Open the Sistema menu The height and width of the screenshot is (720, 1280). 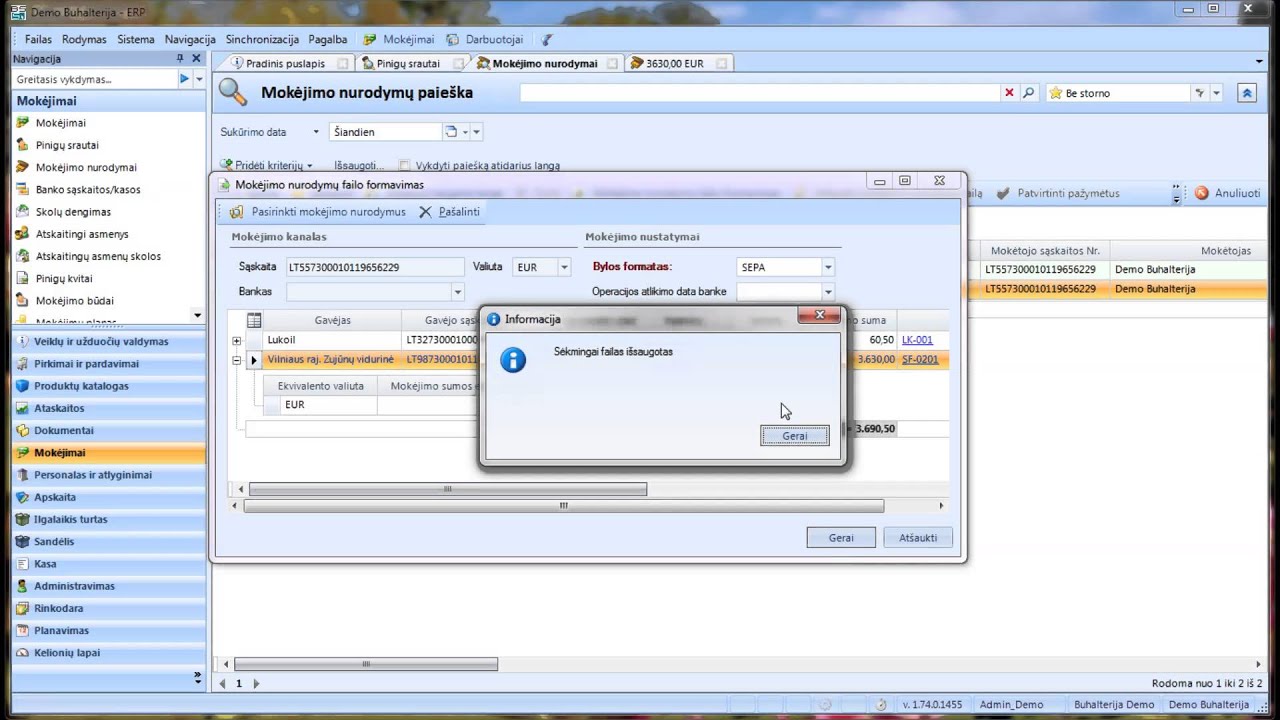pyautogui.click(x=136, y=39)
